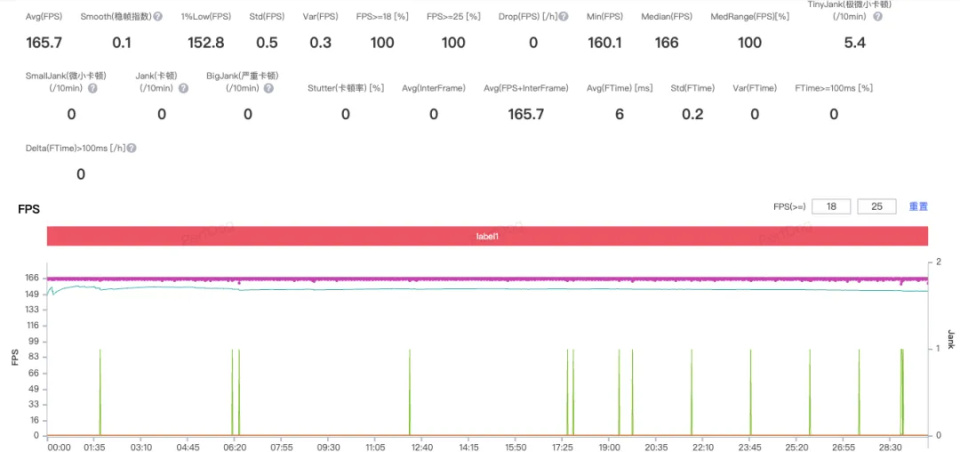Click the 166 FPS axis tick label

(32, 278)
